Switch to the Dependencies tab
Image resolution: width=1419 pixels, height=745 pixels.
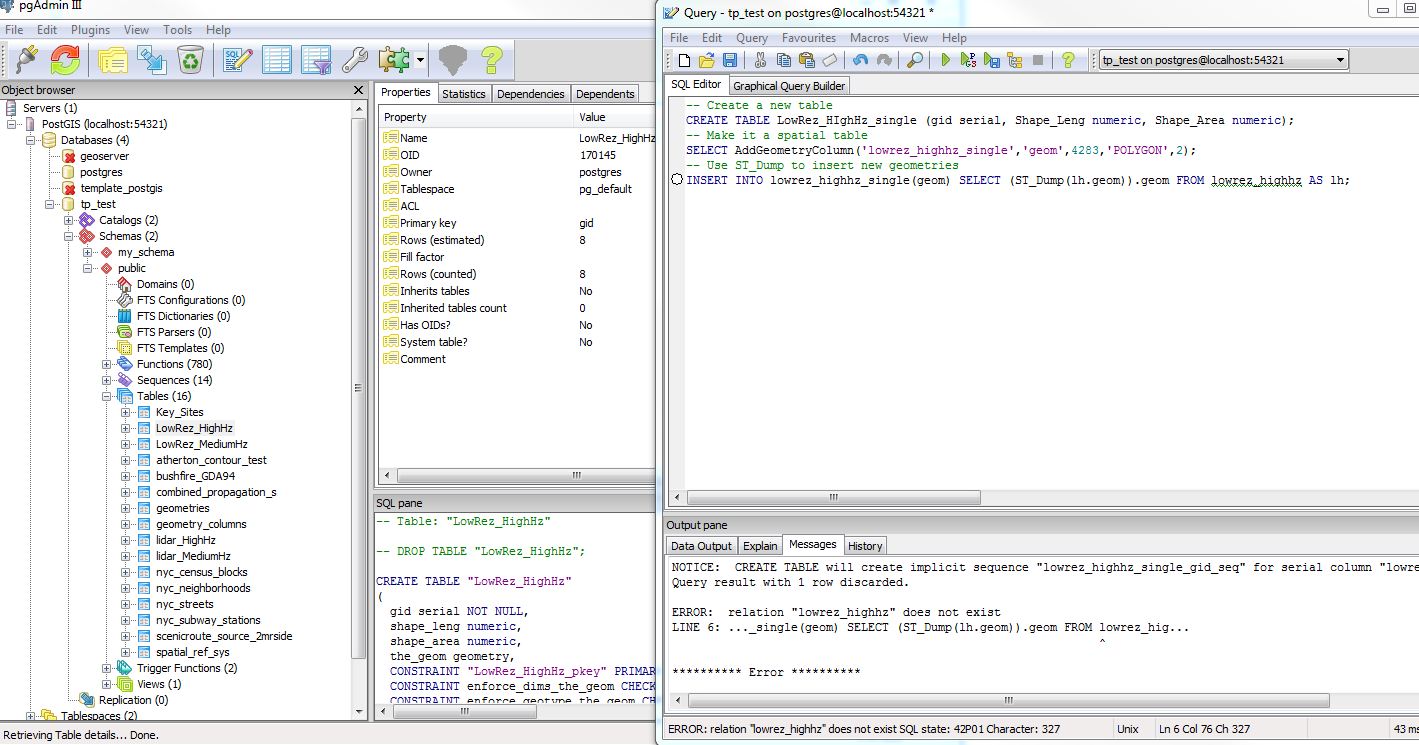[x=531, y=94]
